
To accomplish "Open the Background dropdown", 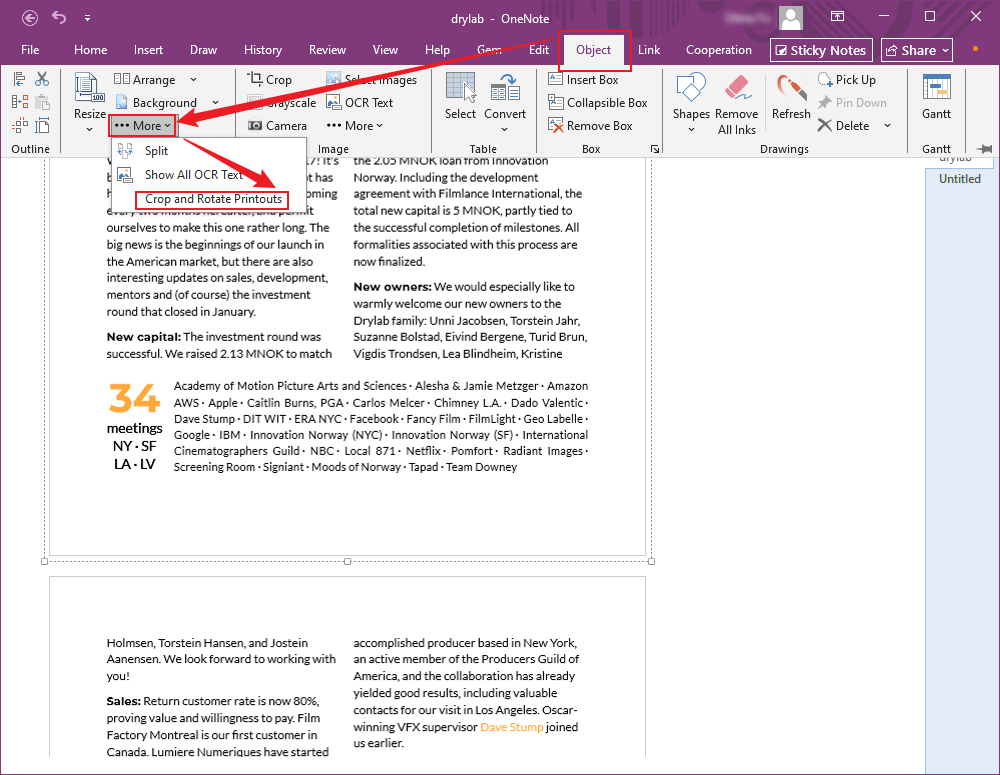I will coord(167,102).
